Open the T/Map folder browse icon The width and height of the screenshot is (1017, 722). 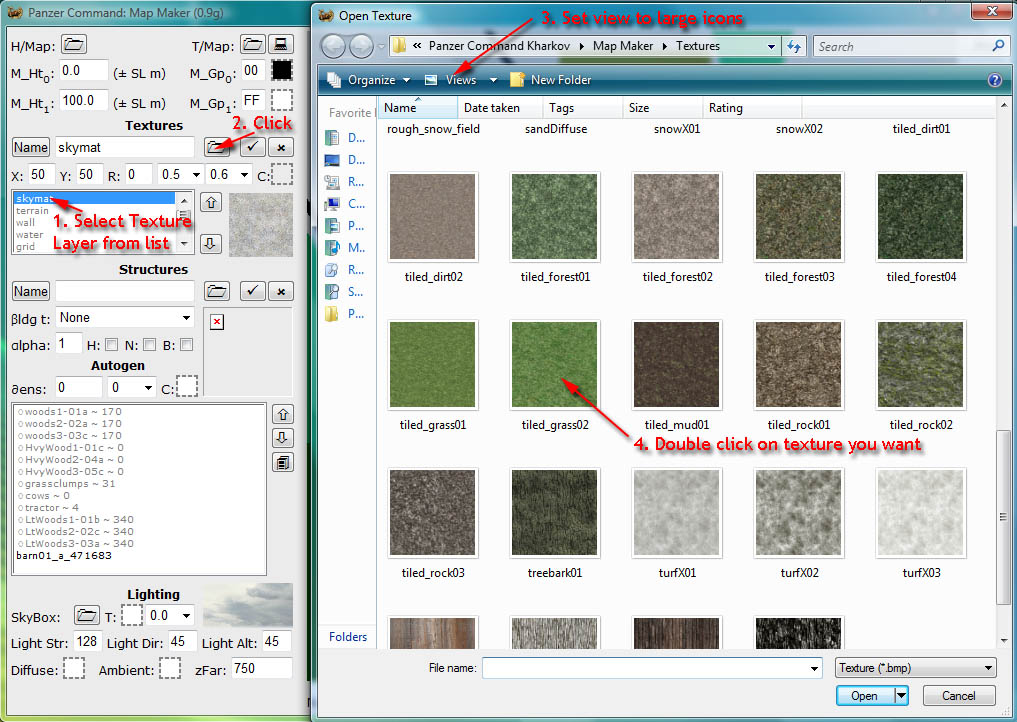coord(252,44)
